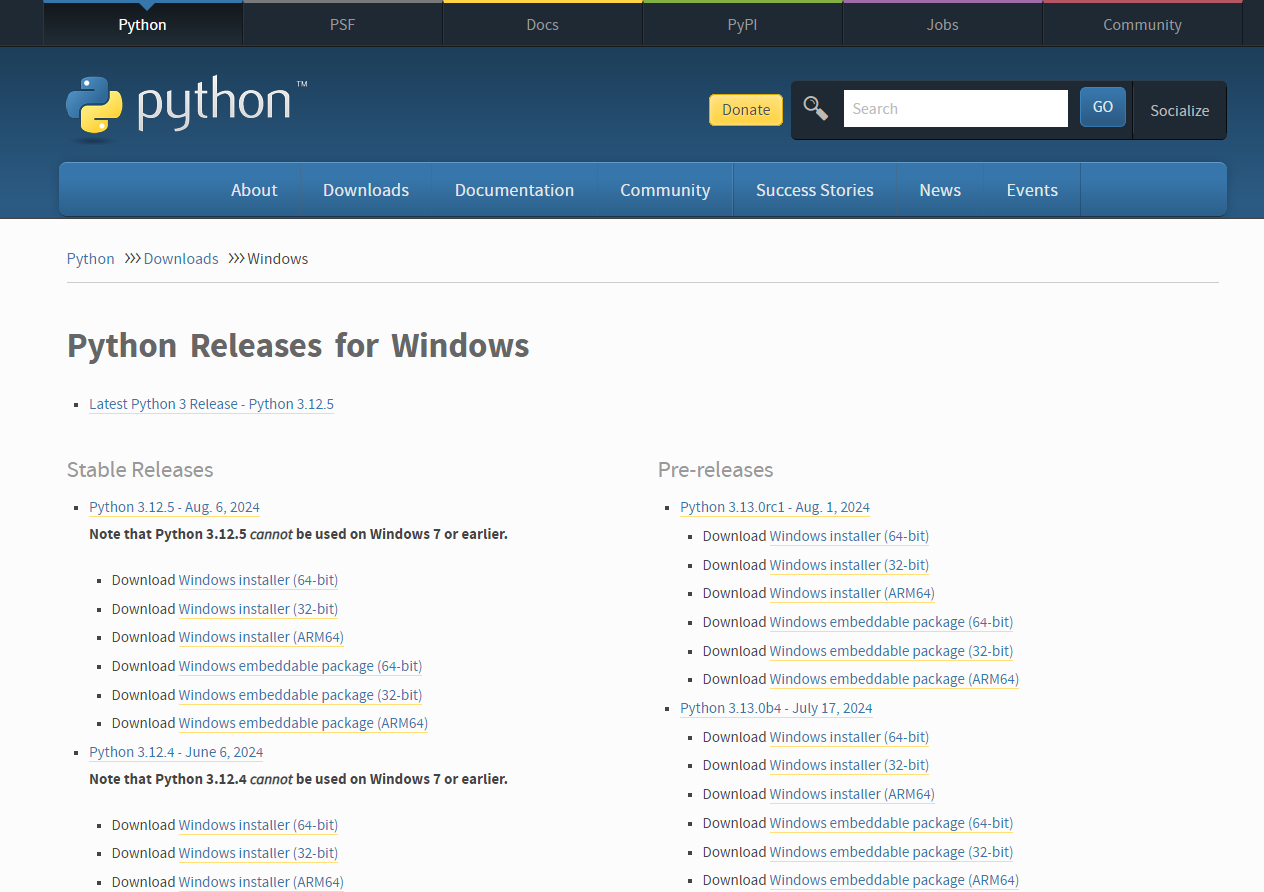Image resolution: width=1264 pixels, height=892 pixels.
Task: Click the Python 3.12.4 Windows 7 note
Action: coord(298,779)
